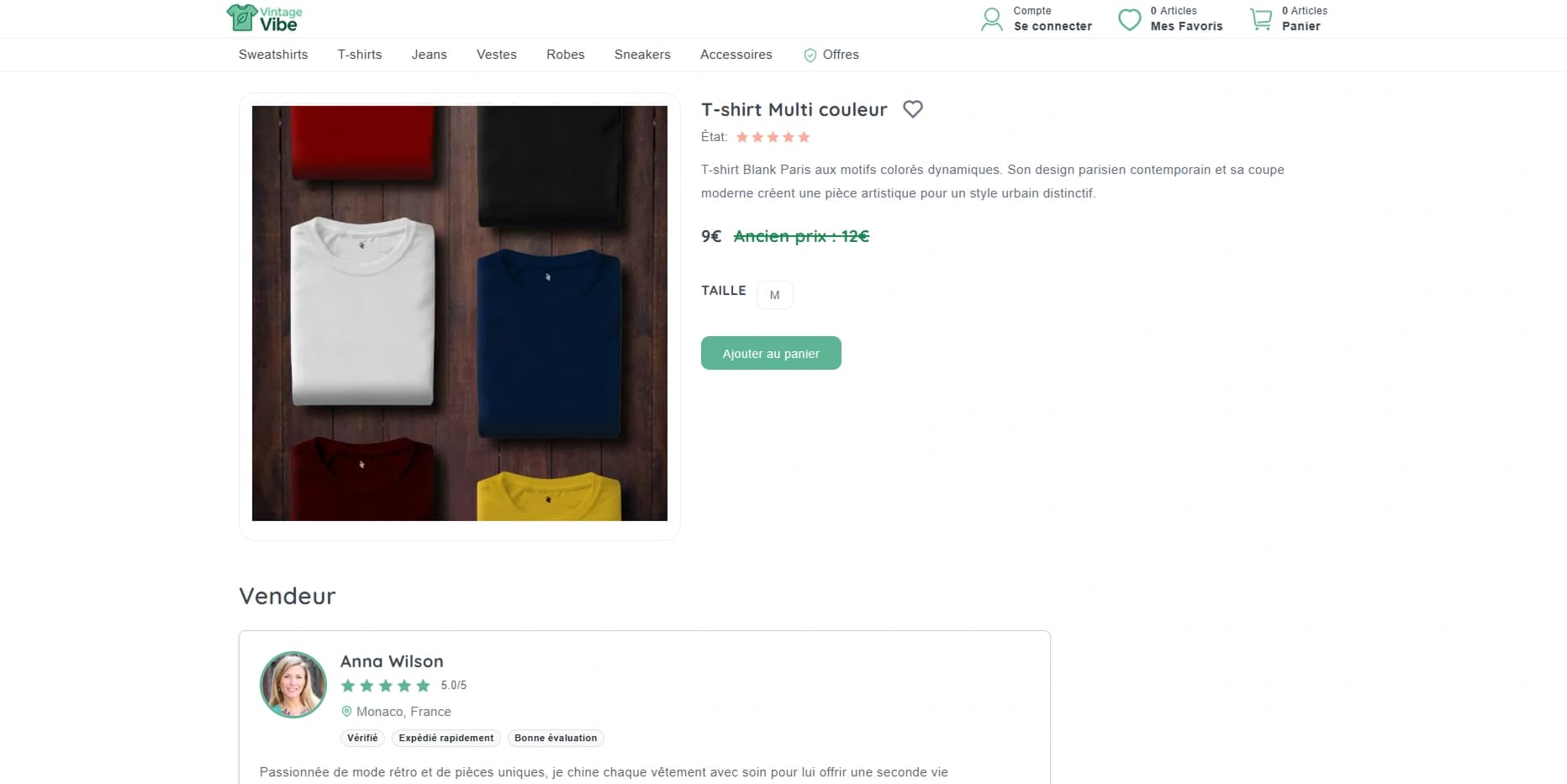1567x784 pixels.
Task: Open the cart via the basket icon
Action: pyautogui.click(x=1260, y=18)
